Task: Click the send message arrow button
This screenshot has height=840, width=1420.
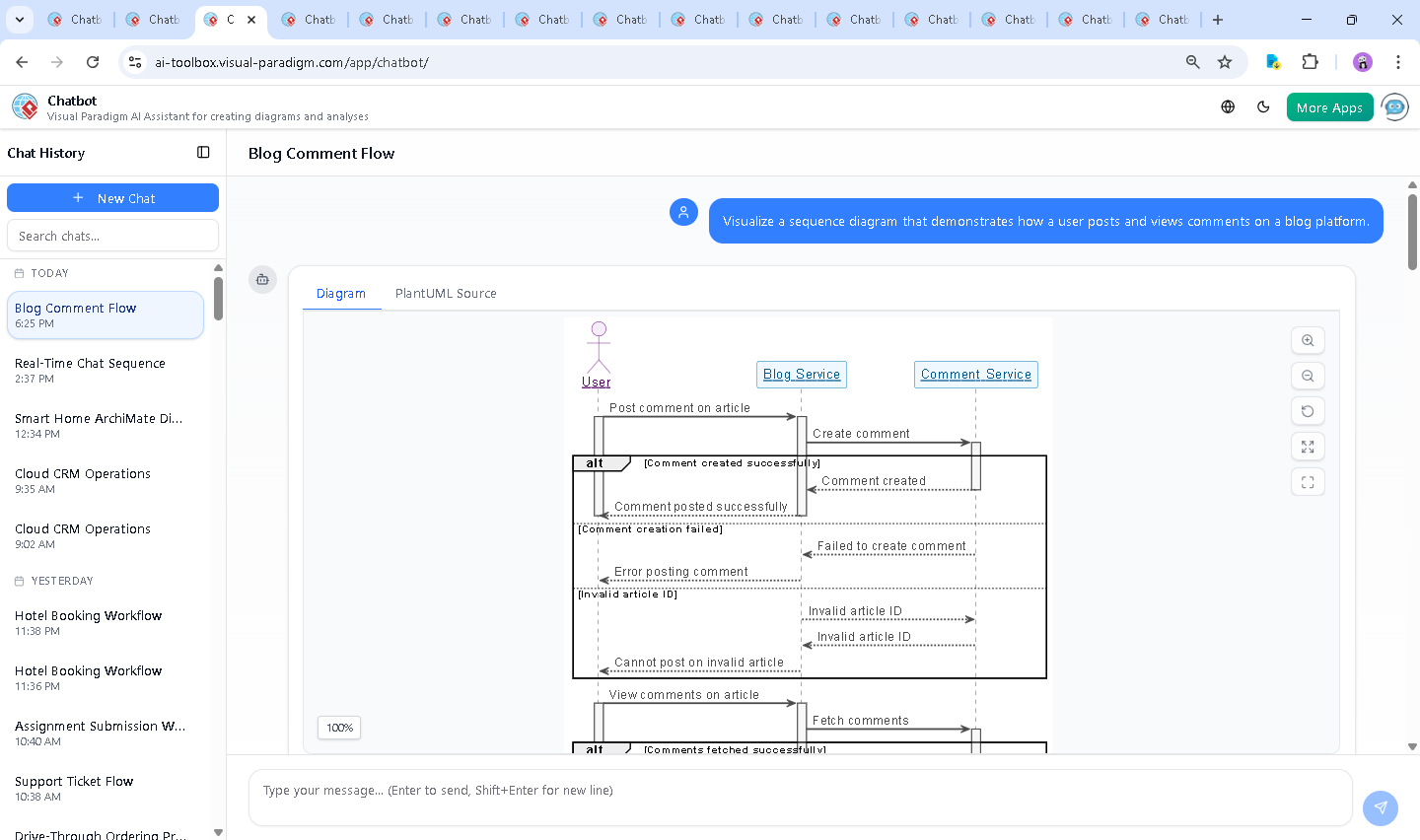Action: coord(1380,807)
